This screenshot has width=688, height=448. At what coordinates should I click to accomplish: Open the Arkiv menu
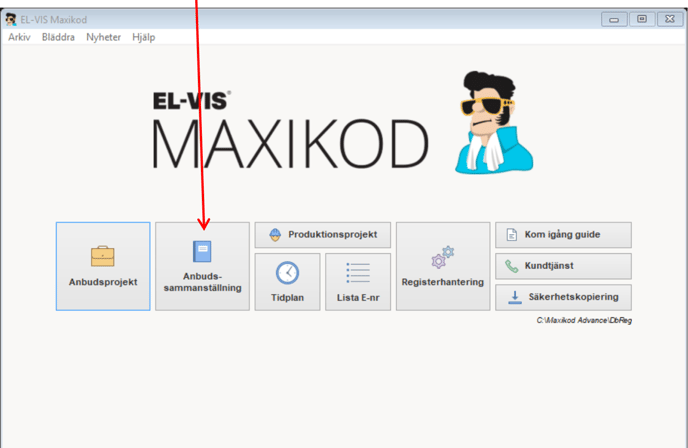click(x=19, y=37)
